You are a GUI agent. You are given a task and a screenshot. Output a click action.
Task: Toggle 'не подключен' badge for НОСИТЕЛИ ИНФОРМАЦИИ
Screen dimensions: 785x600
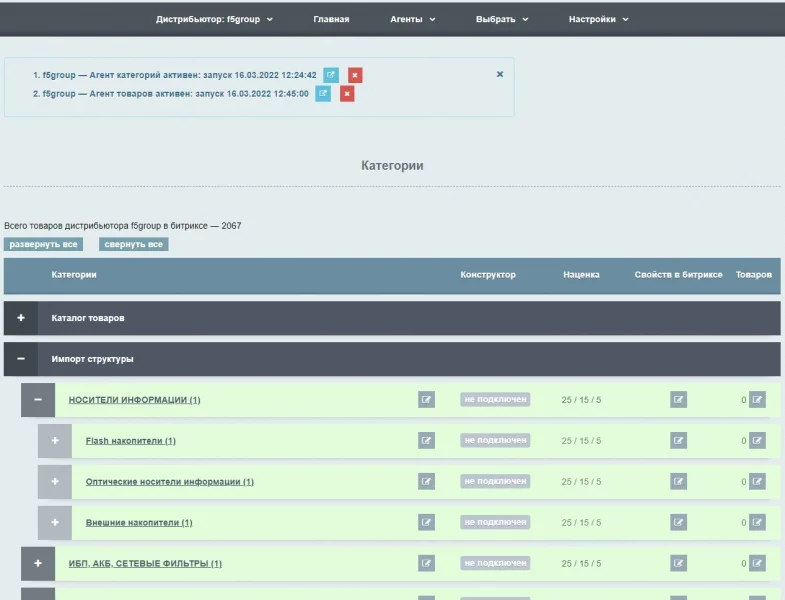[x=495, y=400]
